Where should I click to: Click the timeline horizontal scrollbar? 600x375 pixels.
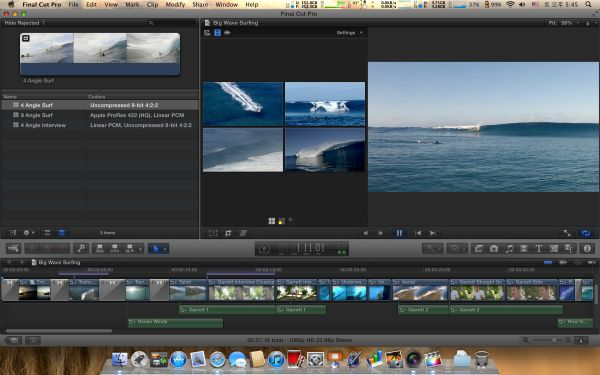(59, 331)
